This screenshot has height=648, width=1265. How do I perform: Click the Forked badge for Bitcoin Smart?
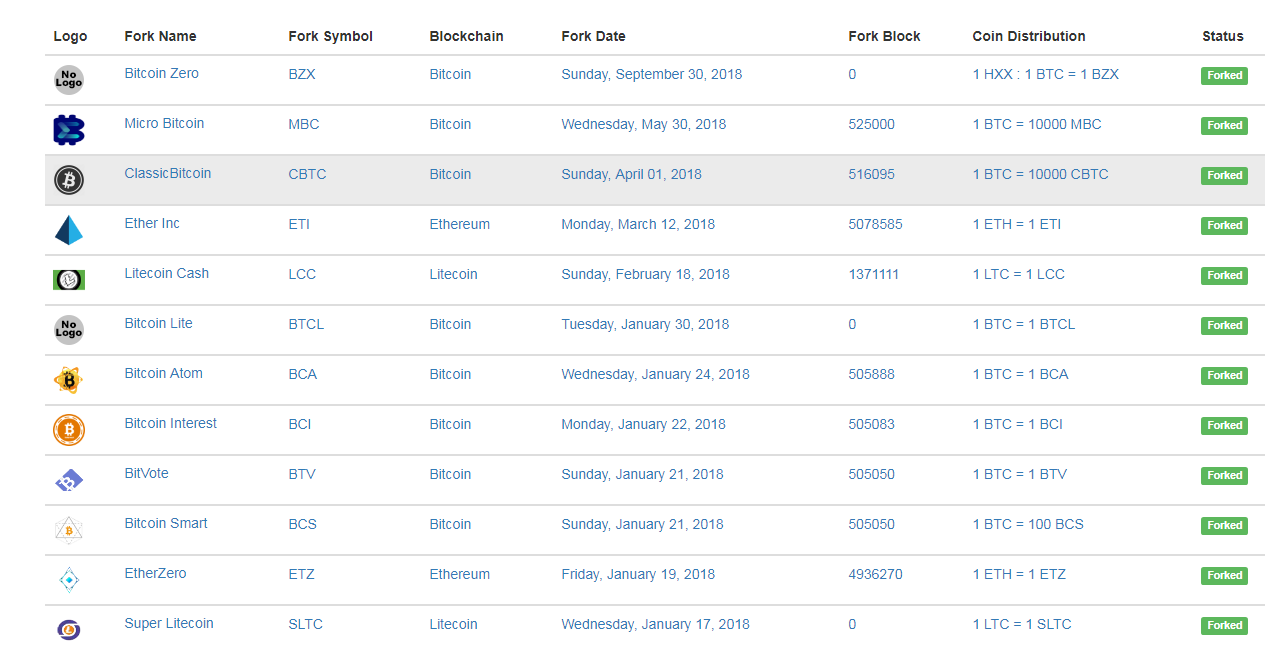click(1224, 525)
